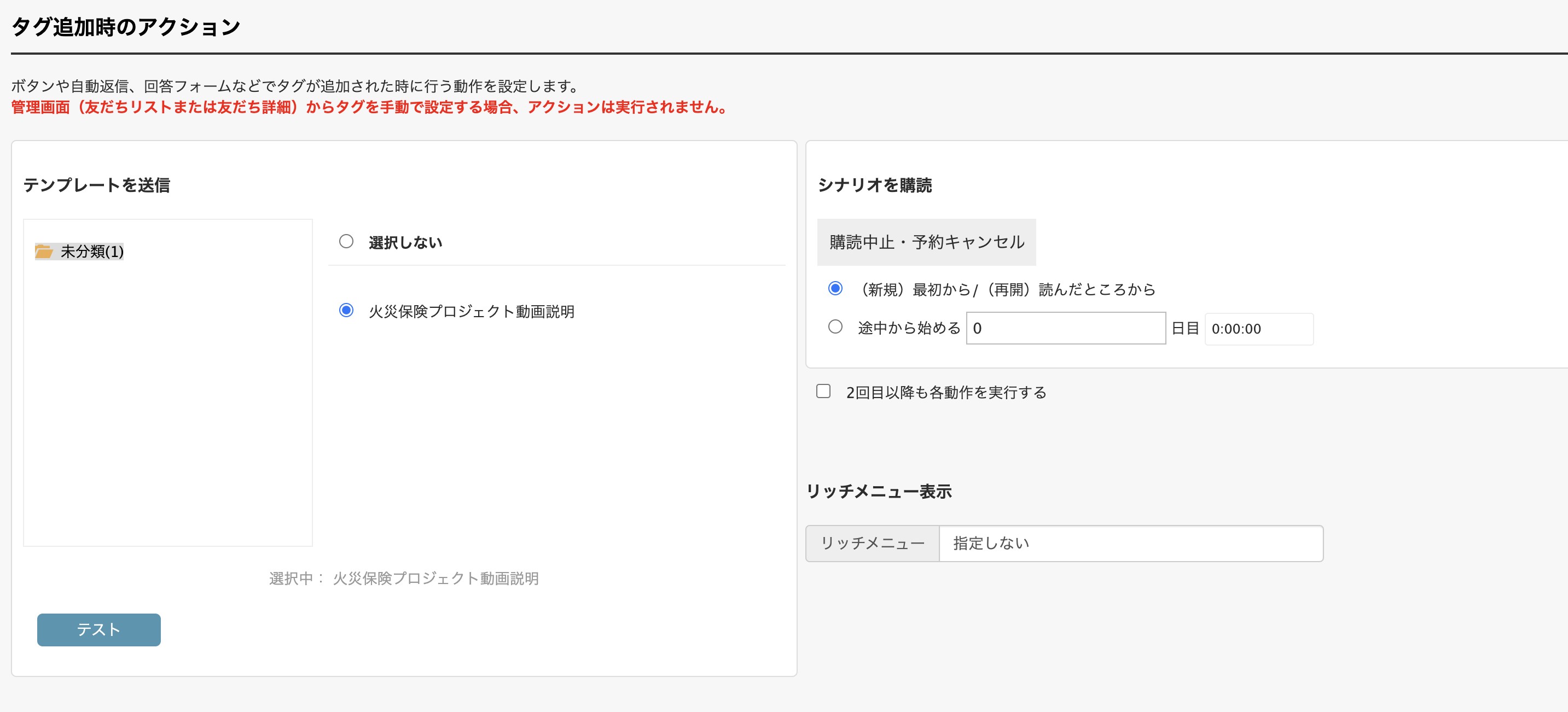Click the リッチメニュー field label
This screenshot has height=712, width=1568.
(x=873, y=544)
